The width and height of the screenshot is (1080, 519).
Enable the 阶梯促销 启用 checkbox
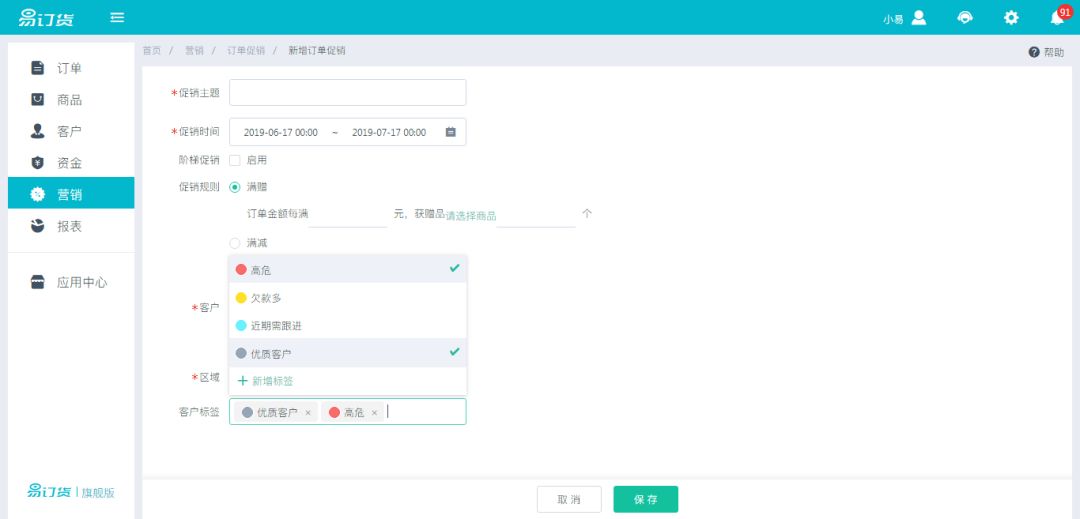(235, 160)
